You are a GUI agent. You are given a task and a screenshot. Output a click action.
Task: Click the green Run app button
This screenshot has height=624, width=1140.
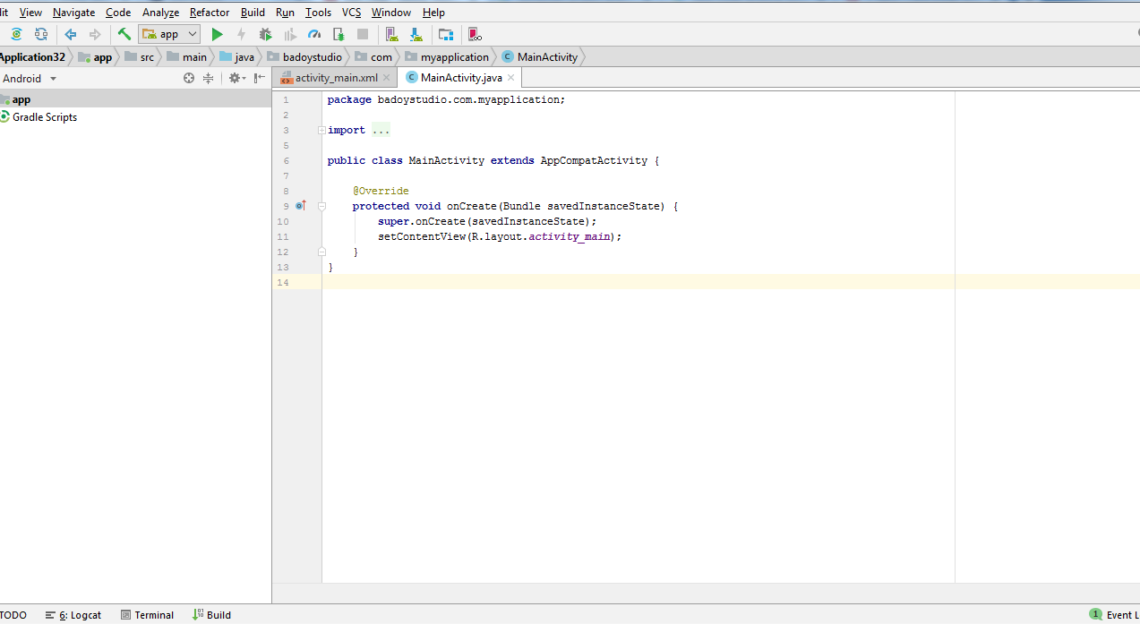[217, 34]
